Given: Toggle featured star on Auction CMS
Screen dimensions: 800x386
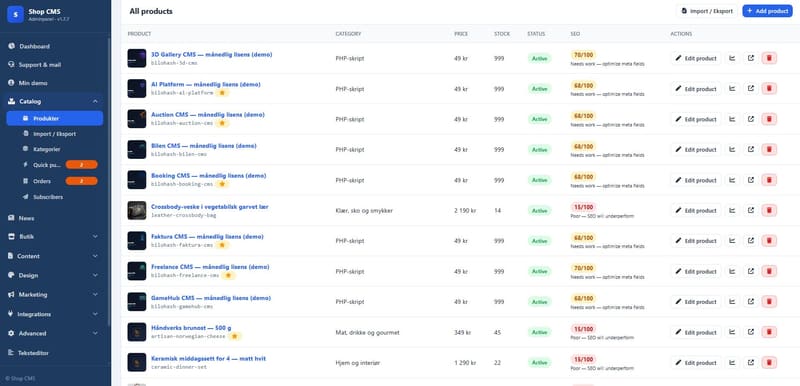Looking at the screenshot, I should (x=222, y=123).
